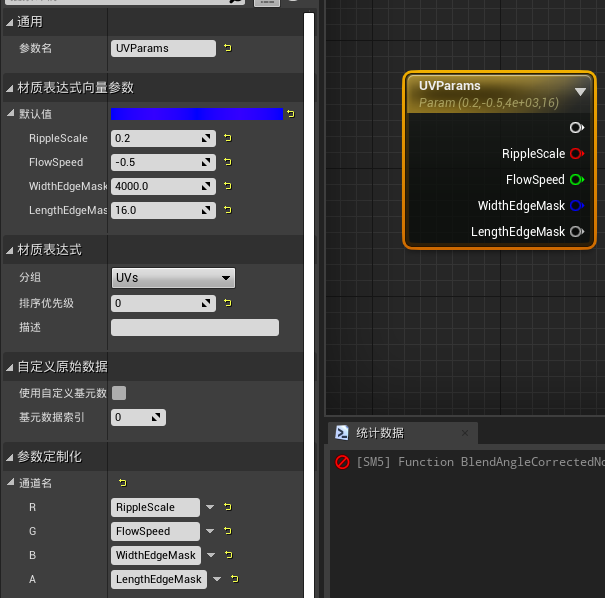Click the G channel name field FlowSpeed
This screenshot has height=598, width=605.
click(155, 531)
